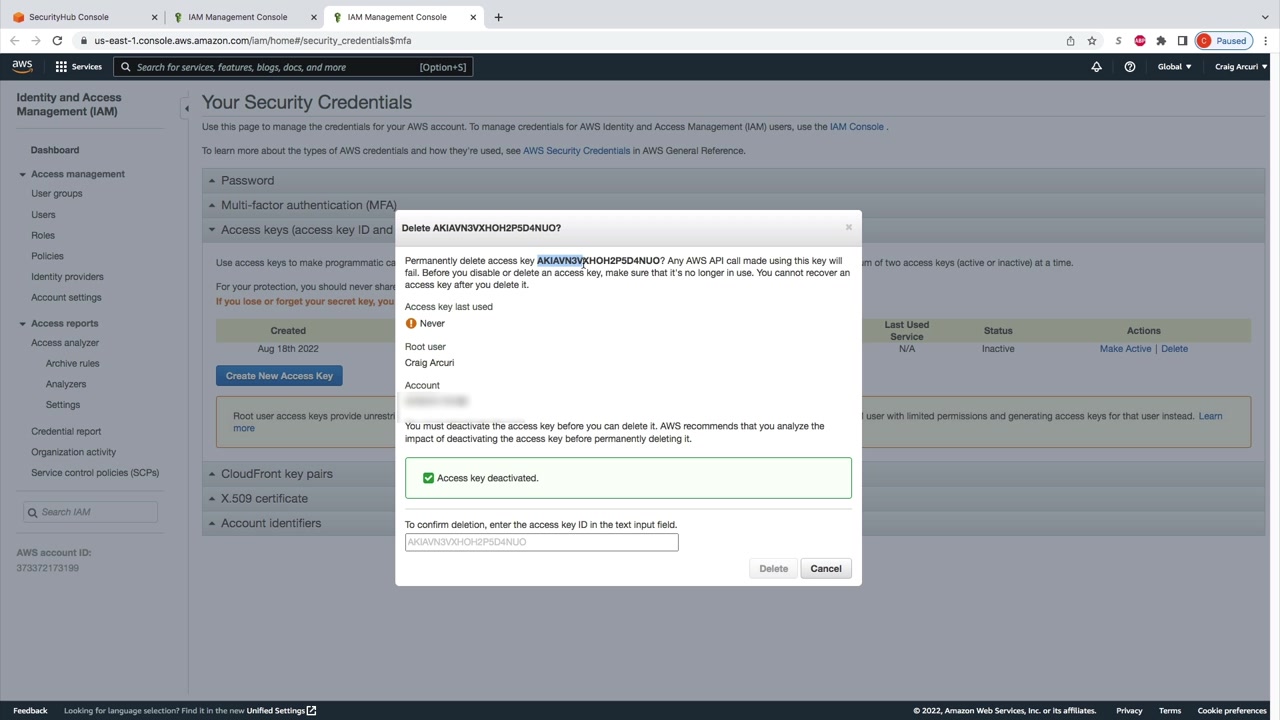Screen dimensions: 1280x720
Task: Open the Craig Arcuri account dropdown
Action: pyautogui.click(x=1241, y=67)
